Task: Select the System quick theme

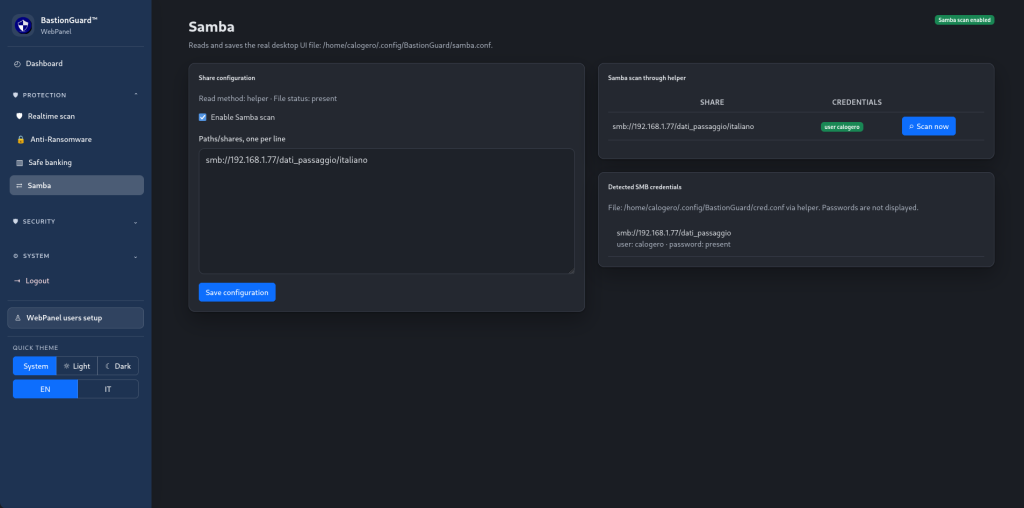Action: coord(35,366)
